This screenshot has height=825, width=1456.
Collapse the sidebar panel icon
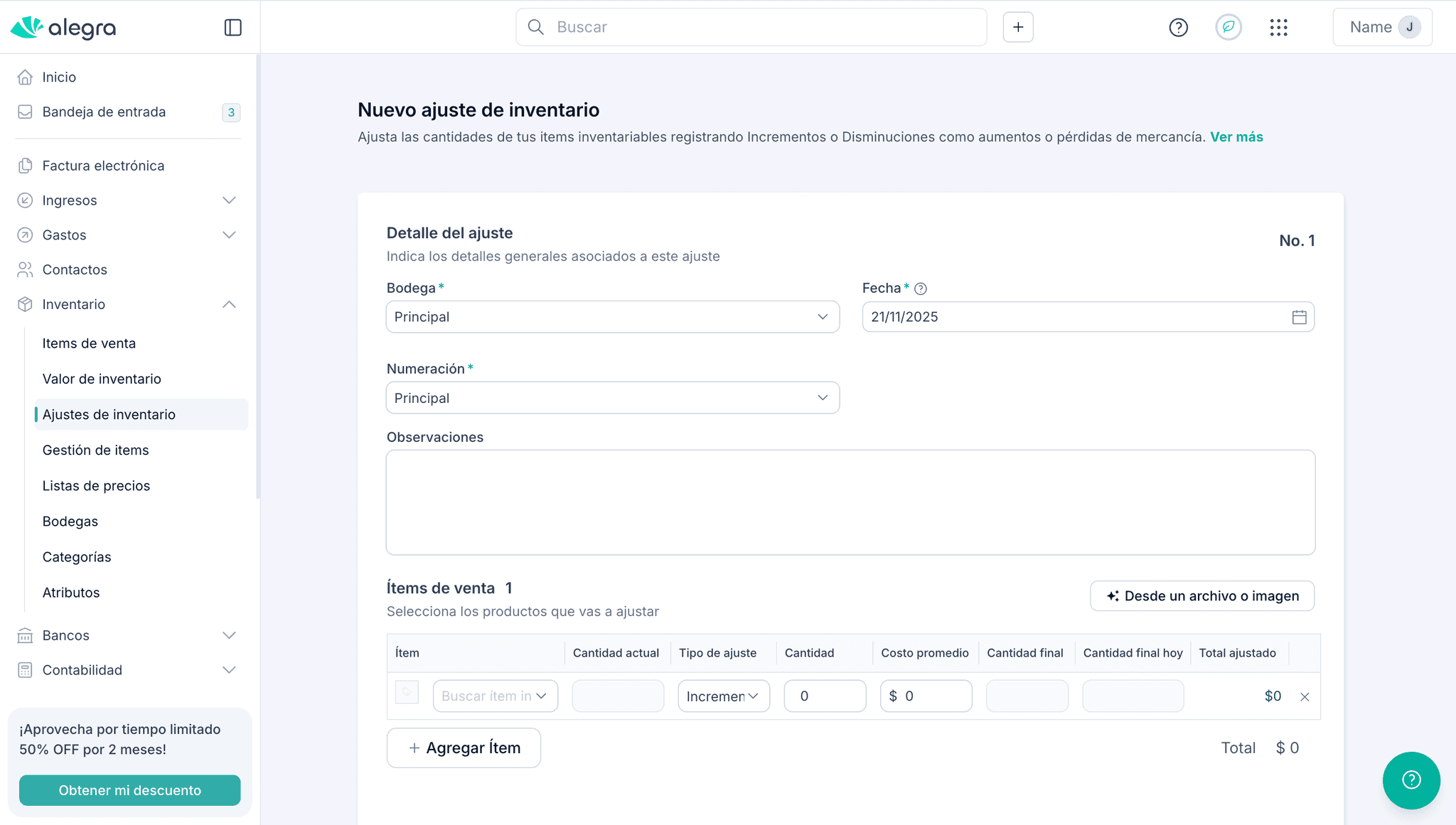[232, 28]
